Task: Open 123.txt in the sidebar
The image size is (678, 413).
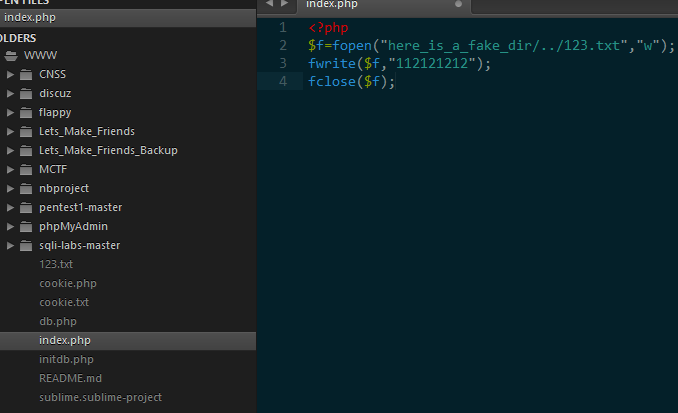Action: [56, 264]
